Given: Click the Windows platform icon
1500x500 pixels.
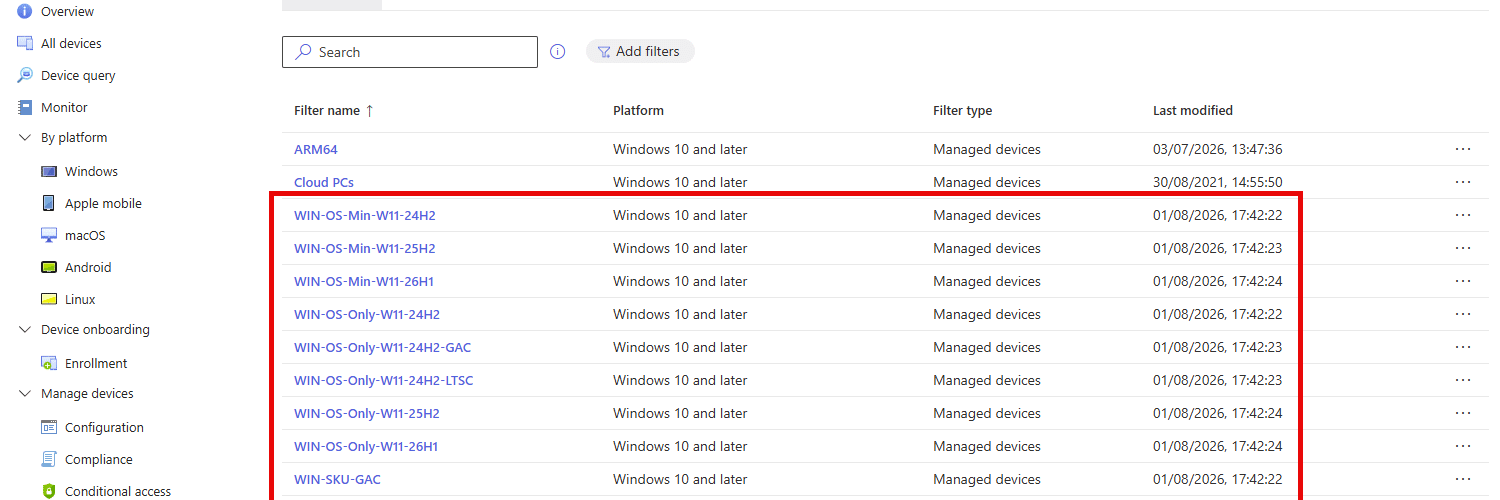Looking at the screenshot, I should pos(49,171).
